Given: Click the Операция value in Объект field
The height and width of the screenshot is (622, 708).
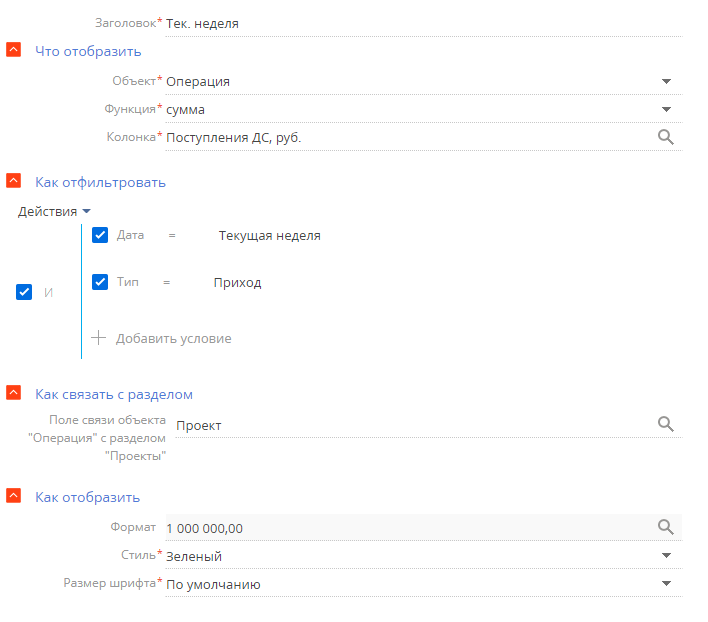Looking at the screenshot, I should 198,82.
